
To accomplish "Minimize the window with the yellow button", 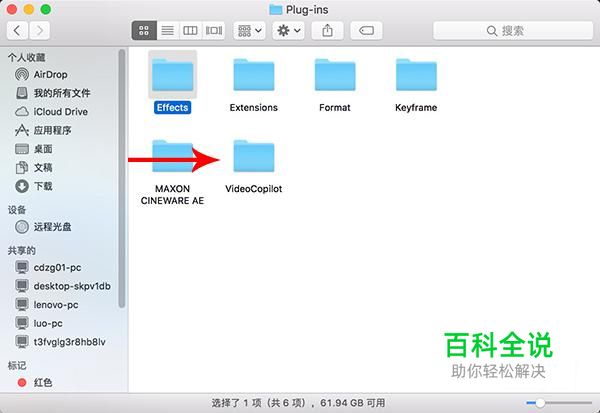I will tap(29, 9).
